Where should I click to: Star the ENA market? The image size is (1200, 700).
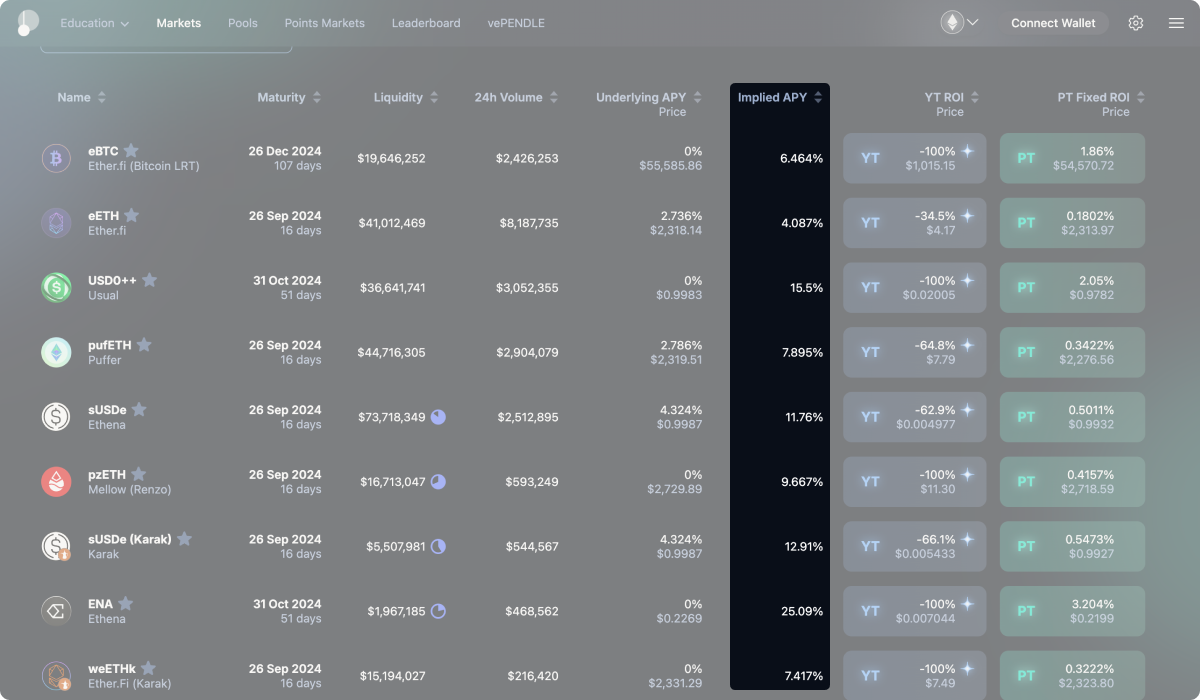click(x=125, y=604)
